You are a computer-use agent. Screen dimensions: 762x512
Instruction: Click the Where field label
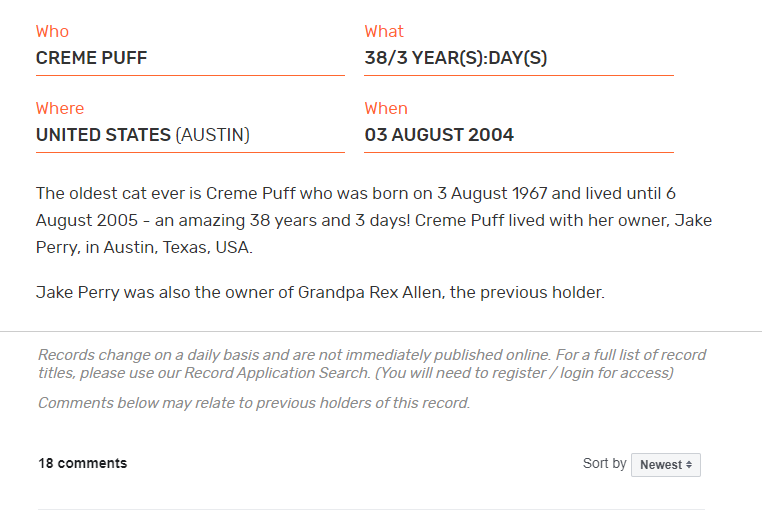click(60, 108)
